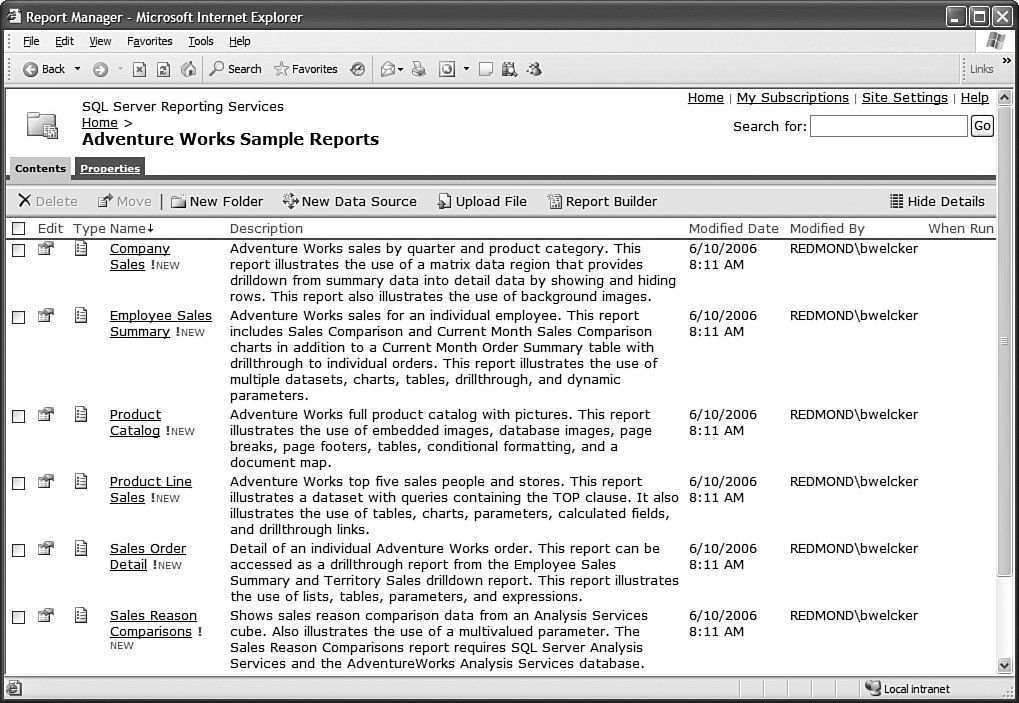Edit properties icon for Sales Reason Comparisons

point(45,615)
